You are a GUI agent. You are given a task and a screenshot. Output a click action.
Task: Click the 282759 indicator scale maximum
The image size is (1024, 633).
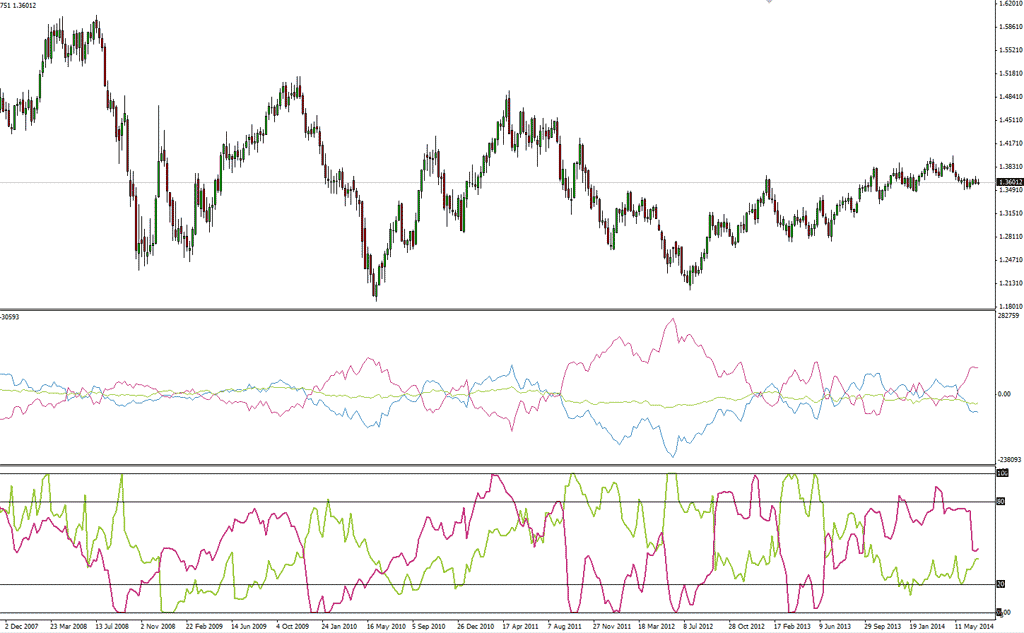click(x=1009, y=316)
